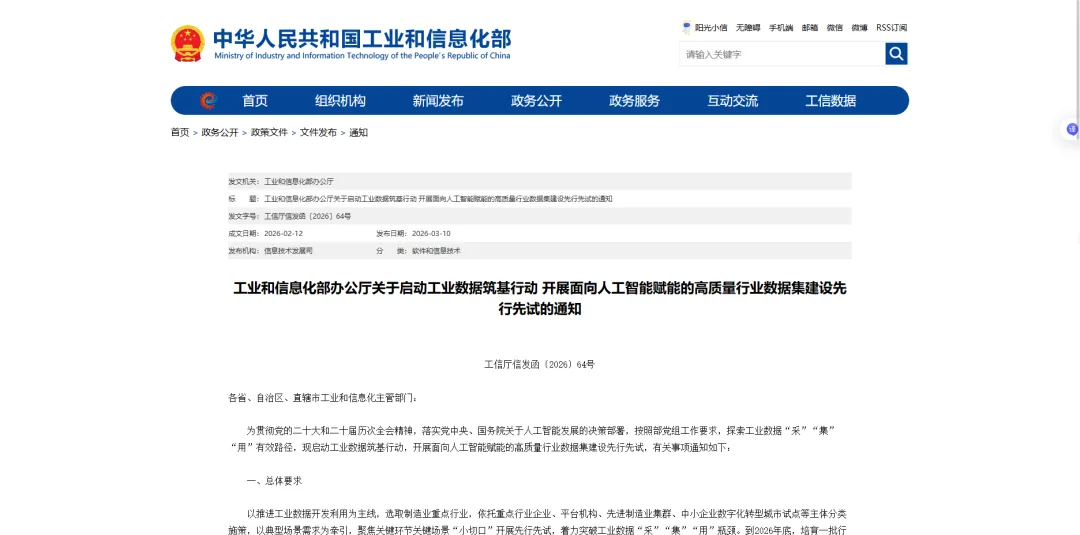The width and height of the screenshot is (1080, 535).
Task: Open the 阳光小信 link
Action: (x=711, y=28)
